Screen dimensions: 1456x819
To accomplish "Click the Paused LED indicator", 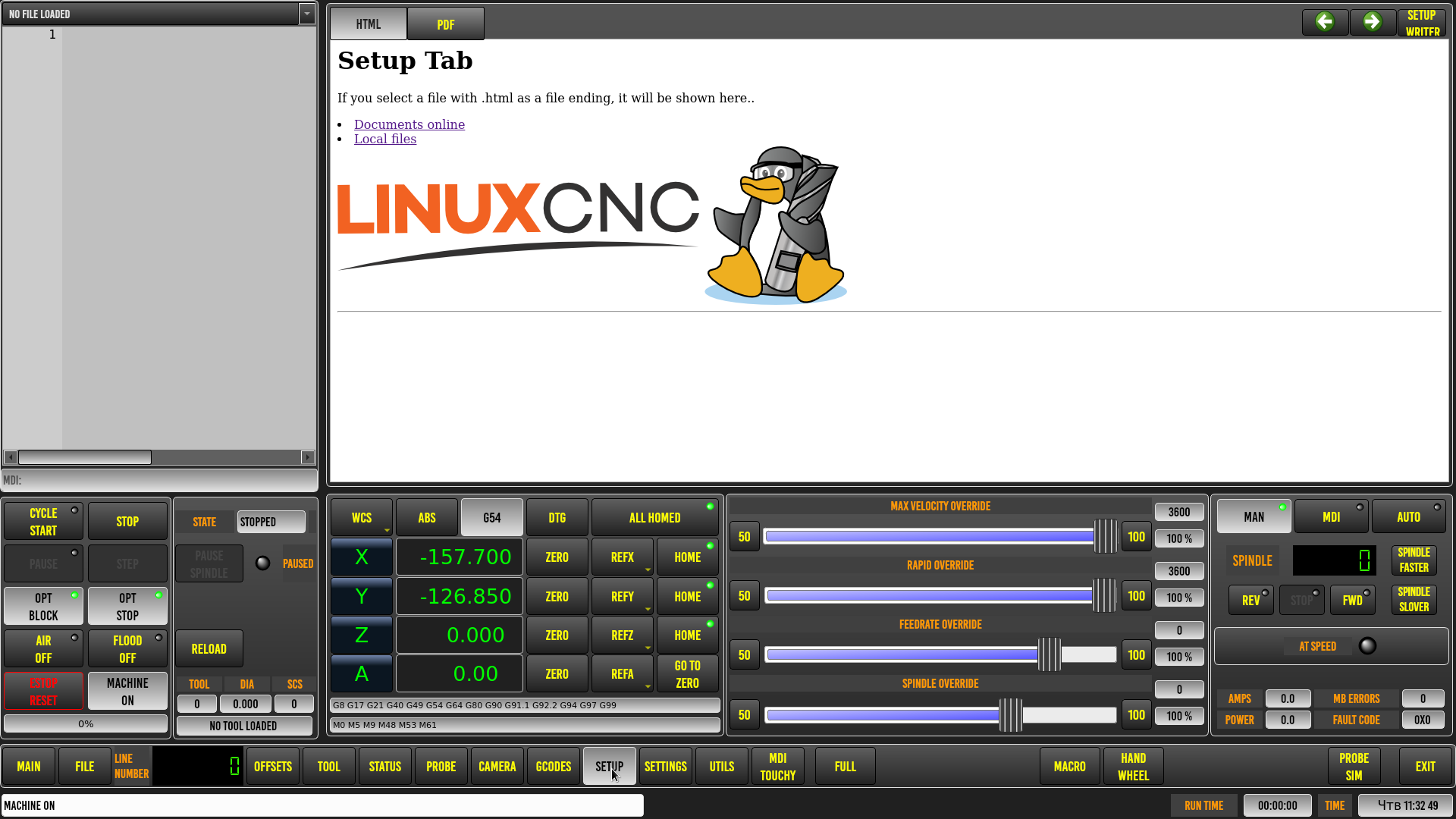I will tap(262, 563).
